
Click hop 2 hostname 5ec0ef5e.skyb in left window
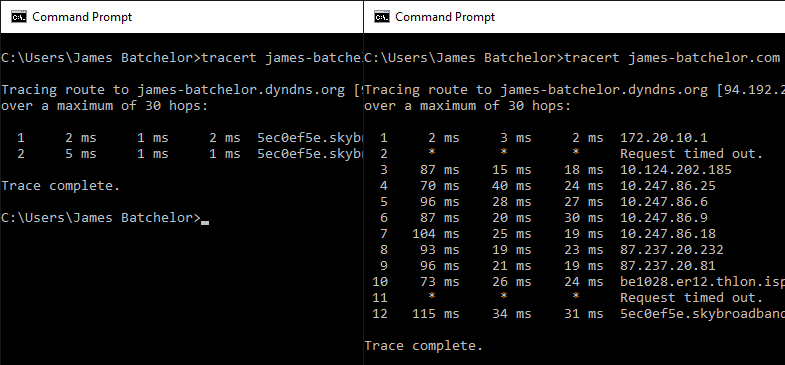click(310, 154)
